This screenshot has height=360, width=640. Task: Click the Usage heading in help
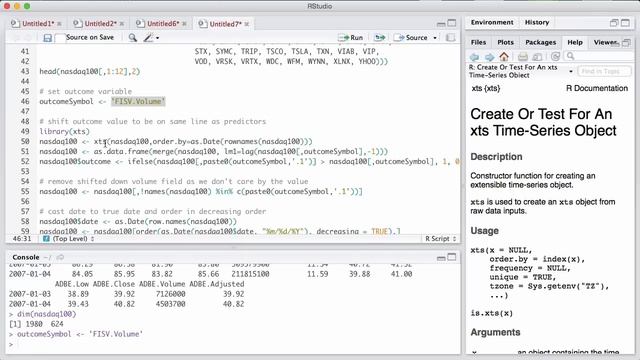tap(484, 231)
